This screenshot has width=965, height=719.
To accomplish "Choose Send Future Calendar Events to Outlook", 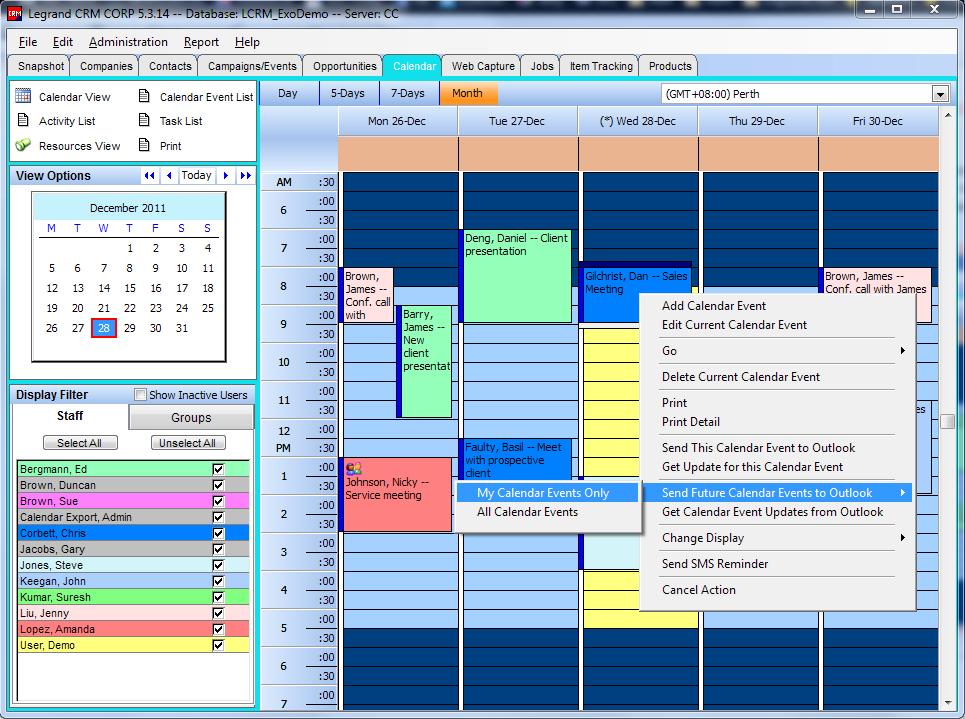I will pos(777,492).
